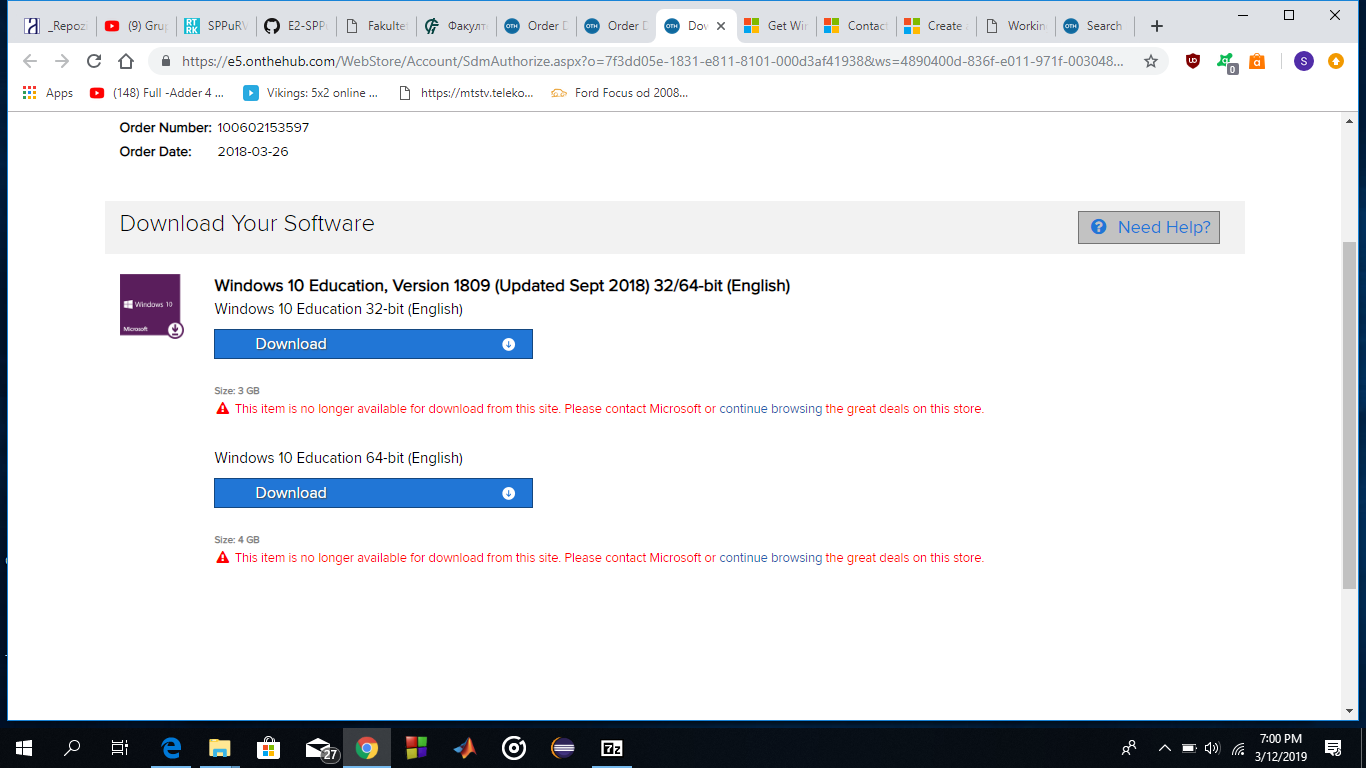Open the browser home page
The height and width of the screenshot is (768, 1366).
coord(126,61)
